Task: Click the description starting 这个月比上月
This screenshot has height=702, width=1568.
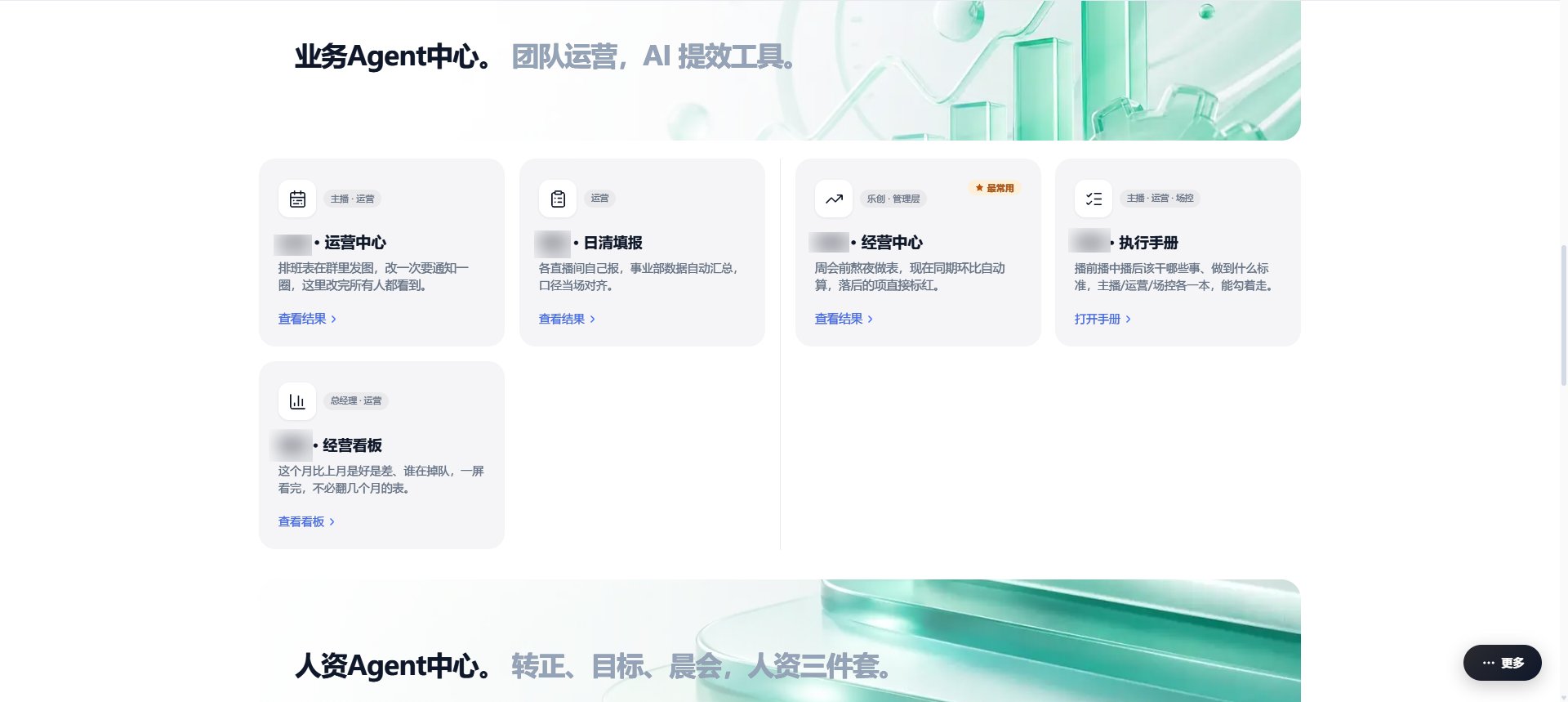Action: click(x=381, y=479)
